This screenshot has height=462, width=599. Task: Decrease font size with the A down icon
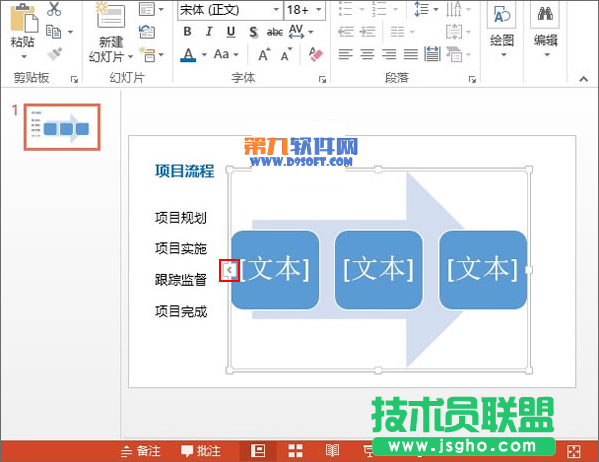287,55
